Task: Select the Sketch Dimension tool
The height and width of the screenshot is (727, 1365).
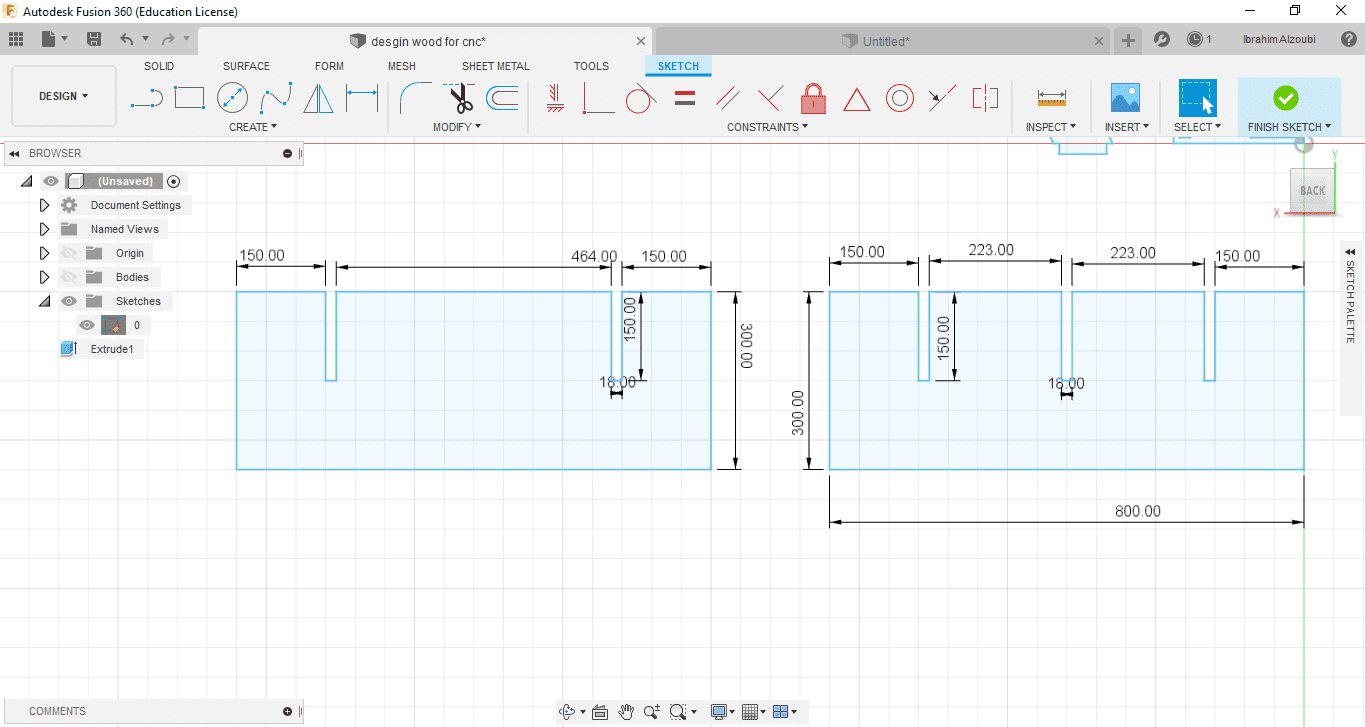Action: tap(361, 98)
